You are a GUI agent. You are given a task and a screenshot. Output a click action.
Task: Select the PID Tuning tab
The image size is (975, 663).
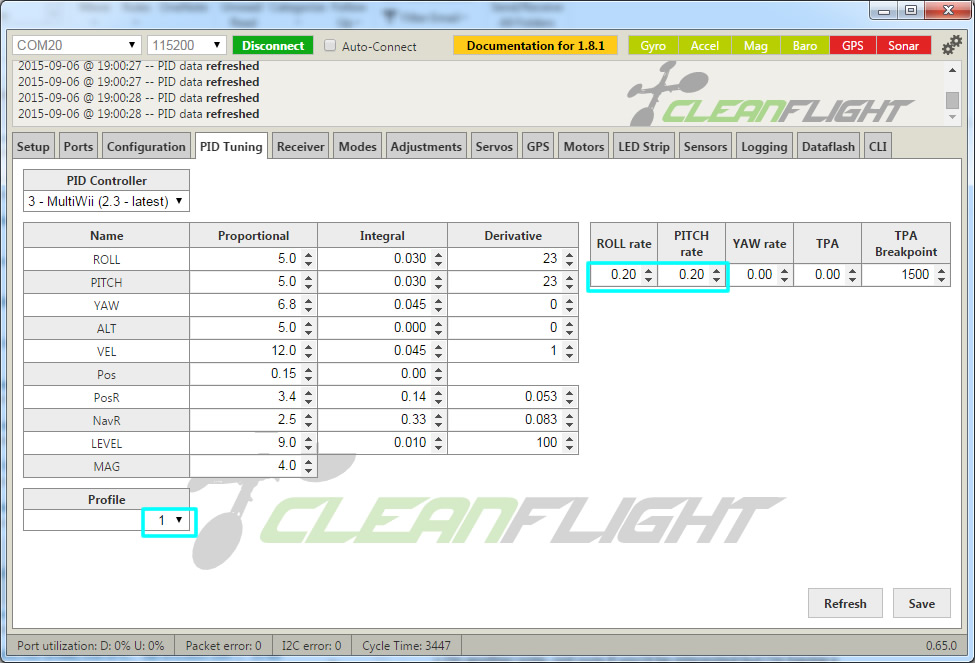click(x=231, y=147)
